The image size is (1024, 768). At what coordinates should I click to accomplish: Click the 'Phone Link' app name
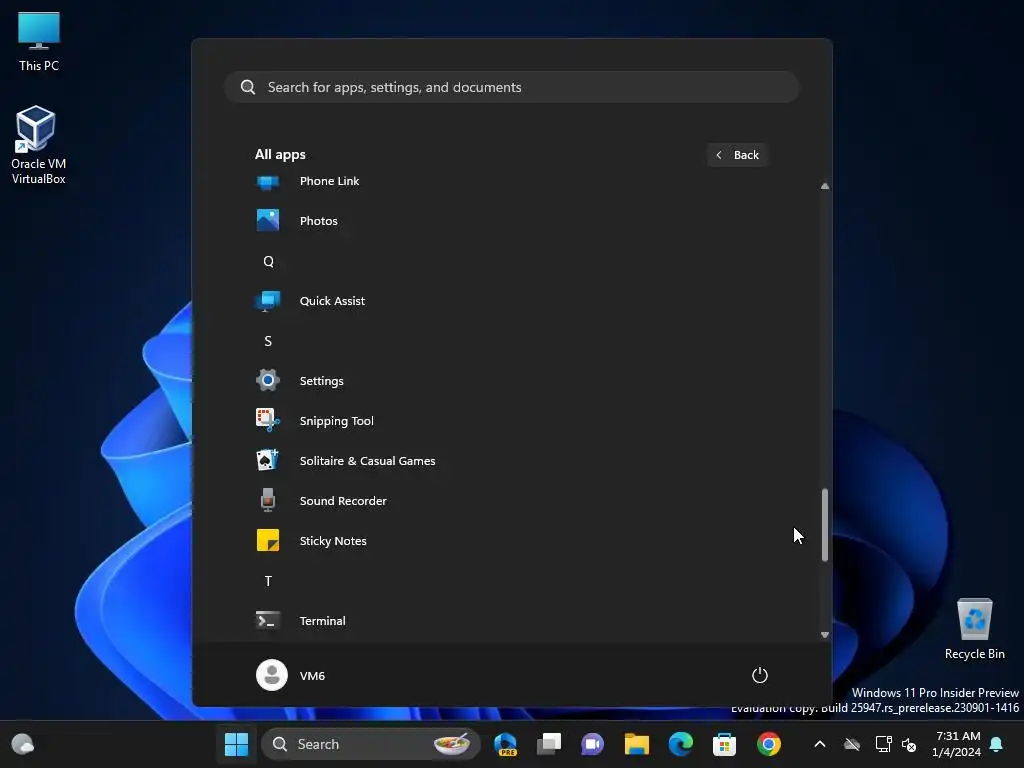coord(329,181)
